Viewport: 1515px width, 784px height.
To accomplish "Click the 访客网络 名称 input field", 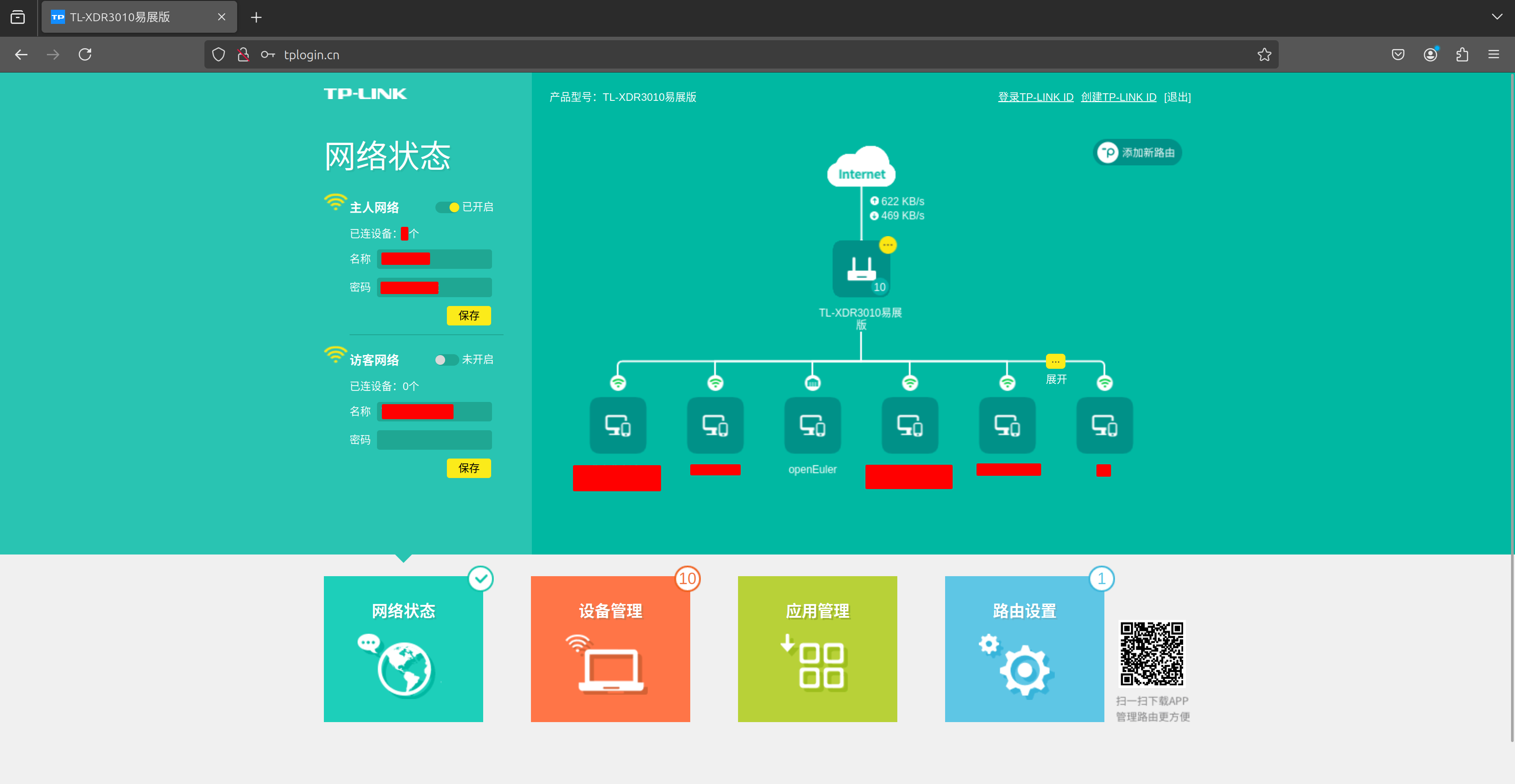I will point(434,411).
